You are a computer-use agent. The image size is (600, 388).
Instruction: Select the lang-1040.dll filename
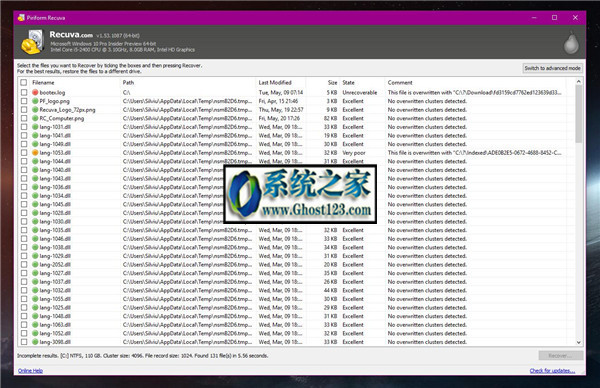(x=55, y=170)
